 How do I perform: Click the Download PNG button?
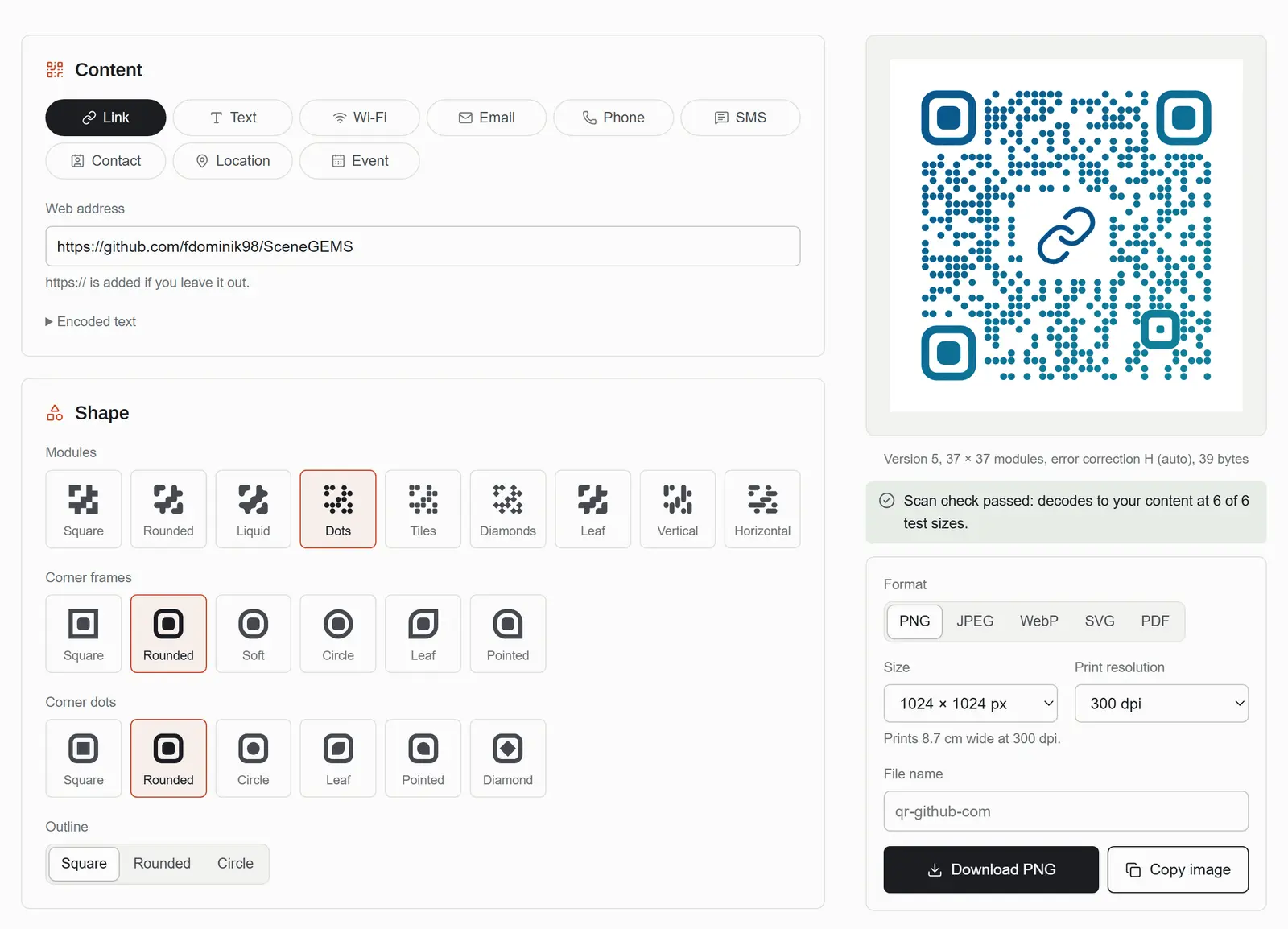pos(991,869)
